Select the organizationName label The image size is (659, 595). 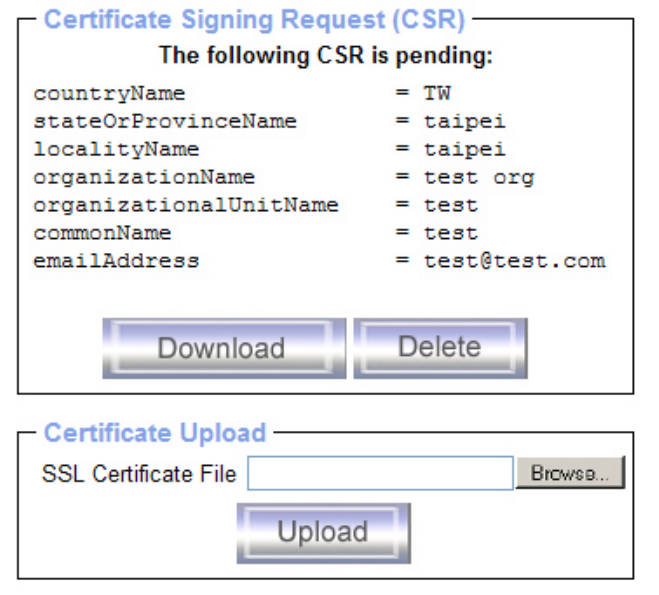(x=144, y=178)
